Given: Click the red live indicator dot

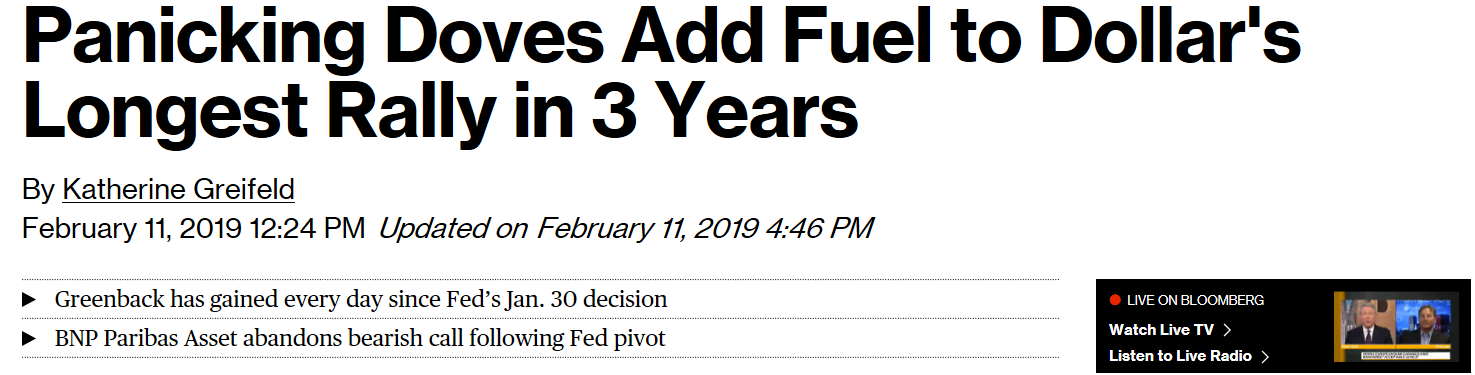Looking at the screenshot, I should (x=1115, y=300).
